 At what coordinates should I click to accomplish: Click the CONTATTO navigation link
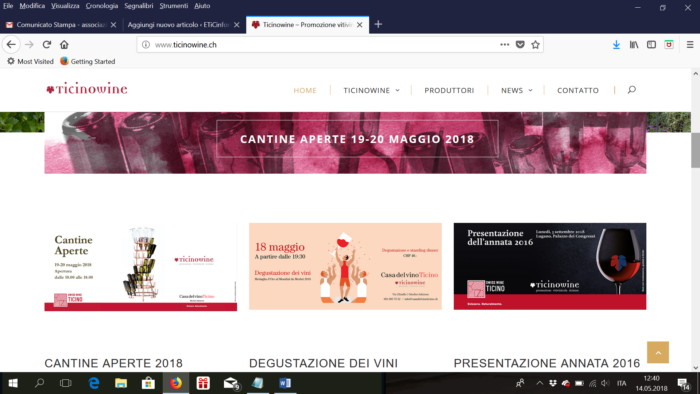(578, 90)
